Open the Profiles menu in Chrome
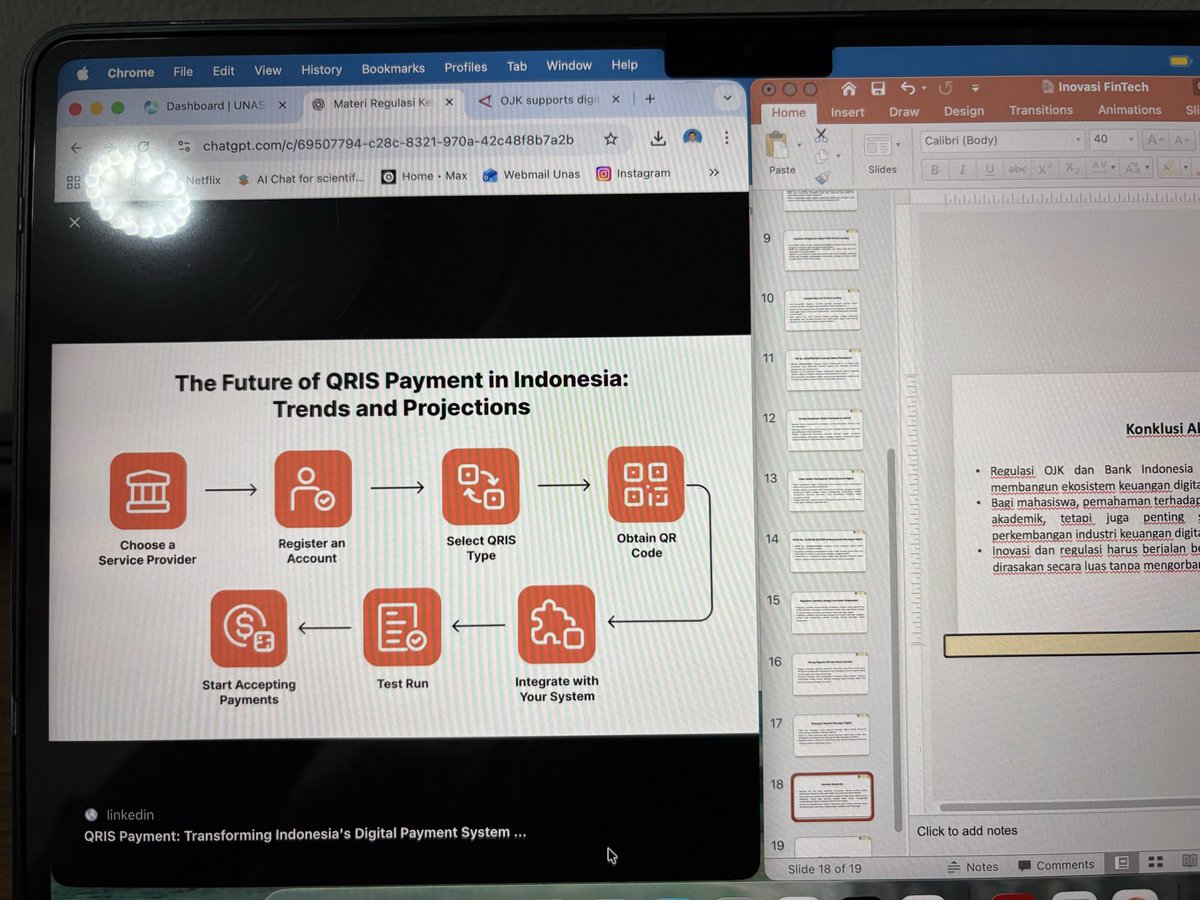This screenshot has height=900, width=1200. click(466, 67)
